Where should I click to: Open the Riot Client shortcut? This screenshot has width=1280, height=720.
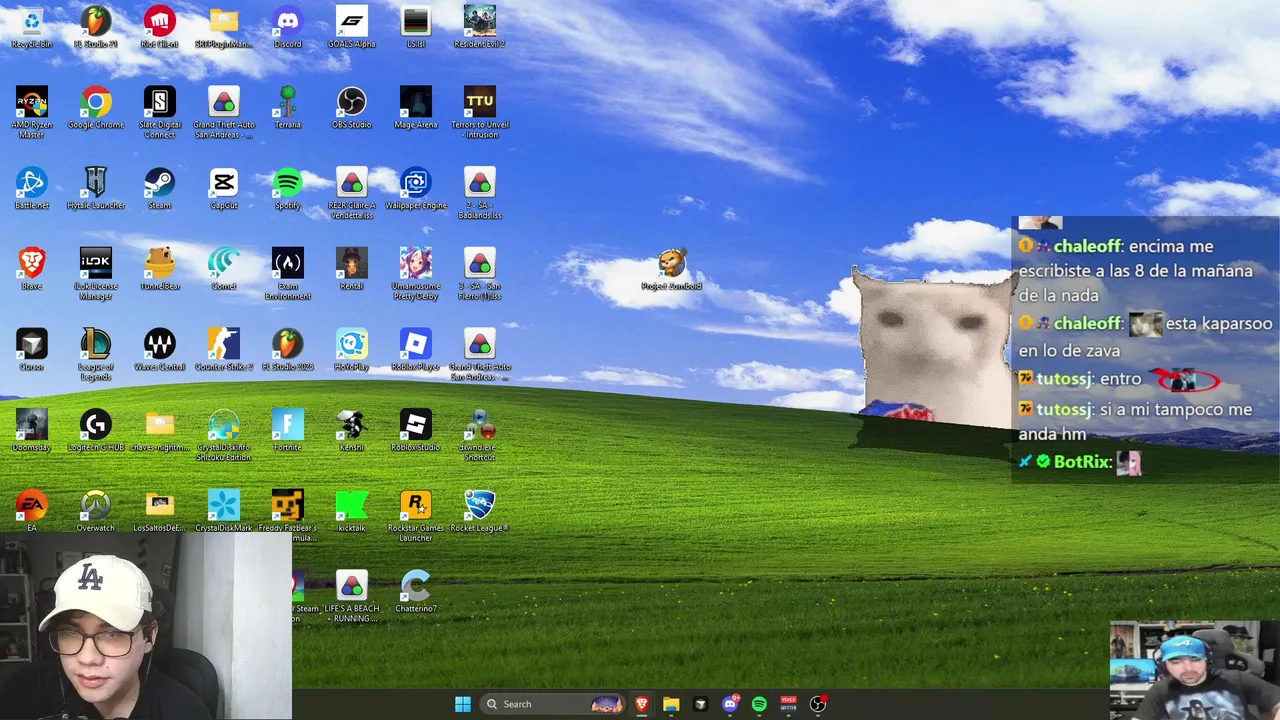click(160, 27)
